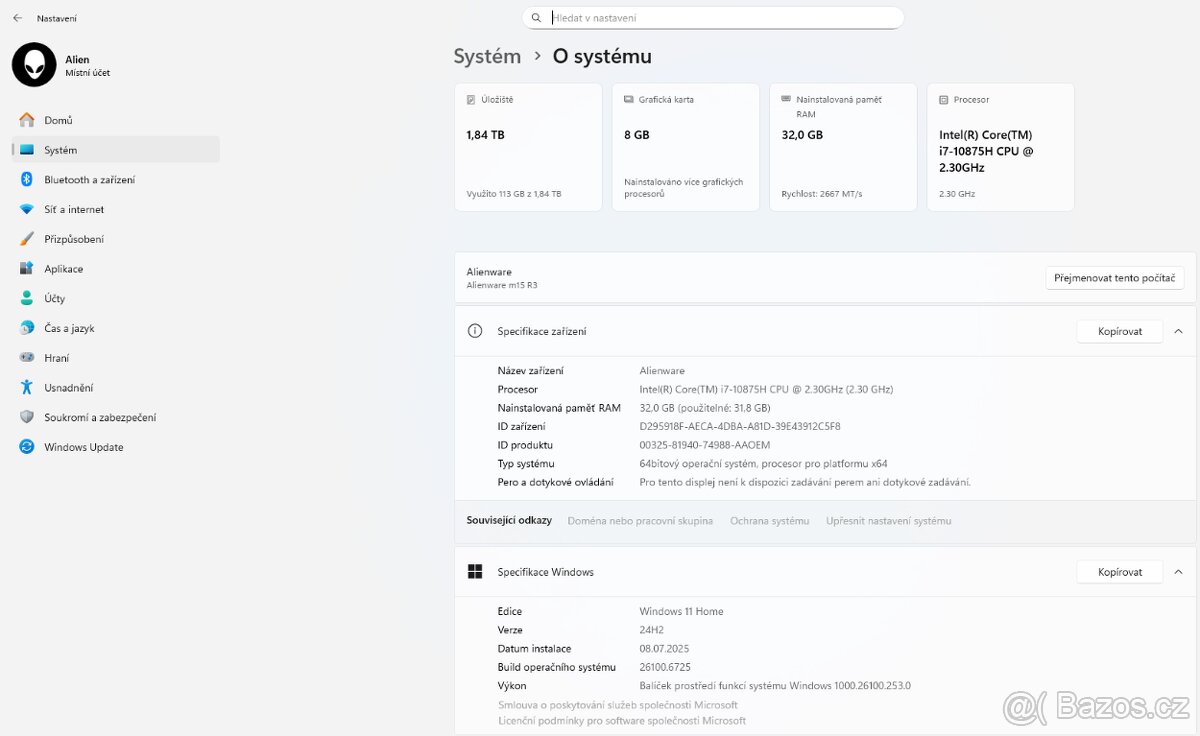Select the Přizpůsobení paintbrush icon

click(x=27, y=239)
